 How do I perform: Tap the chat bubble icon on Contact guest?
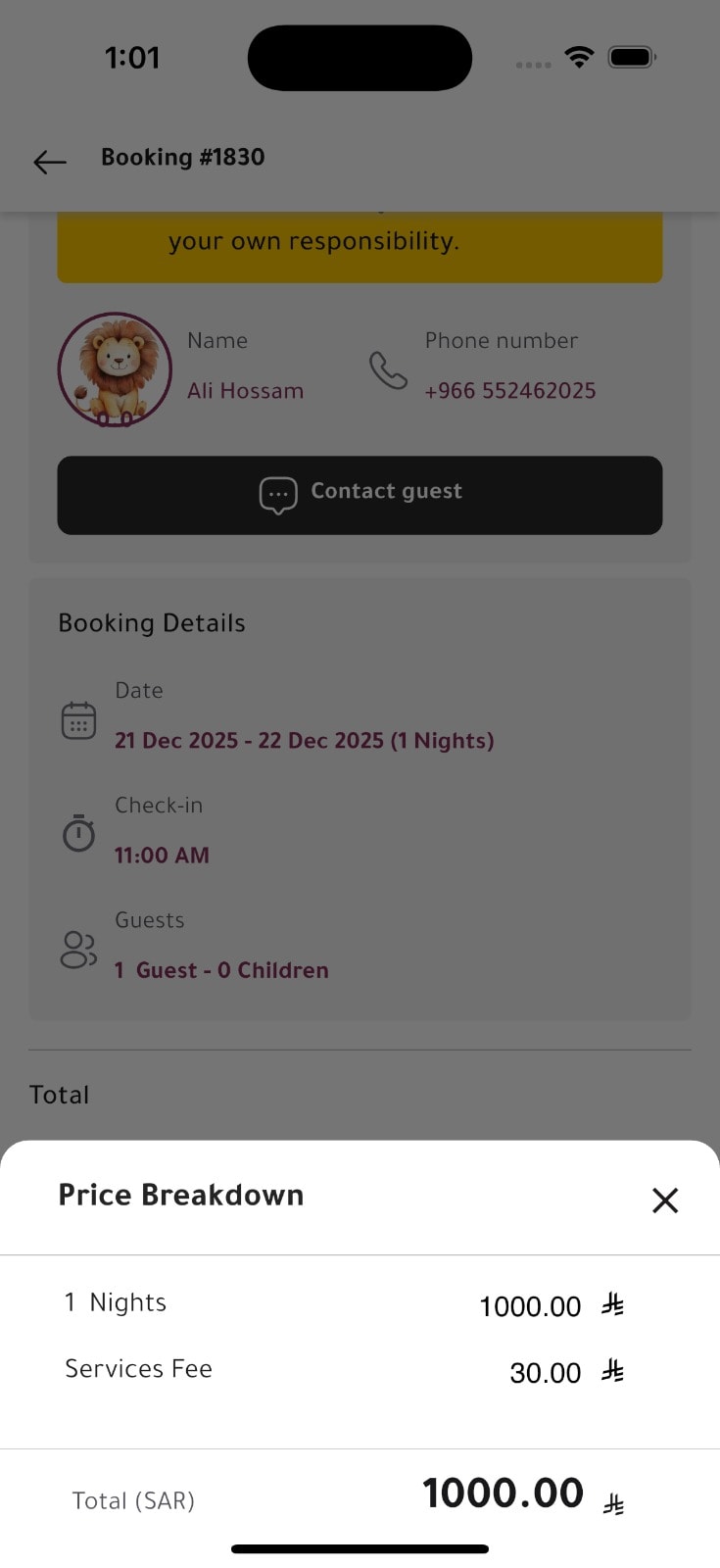tap(278, 495)
